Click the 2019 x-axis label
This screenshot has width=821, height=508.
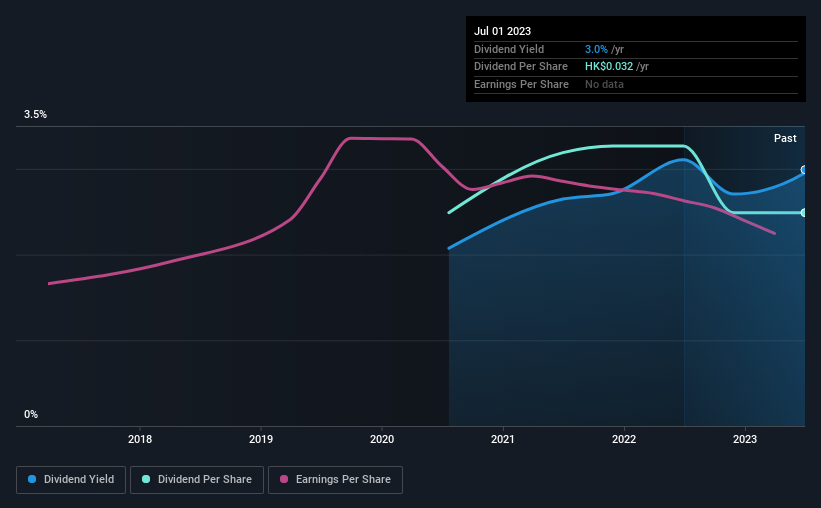(x=261, y=439)
